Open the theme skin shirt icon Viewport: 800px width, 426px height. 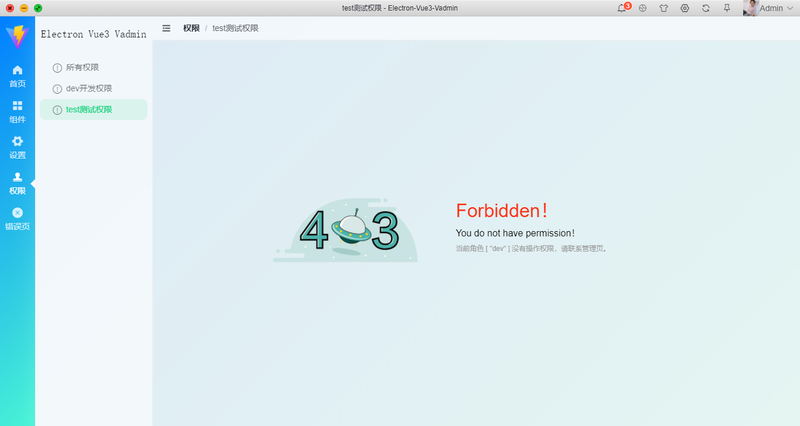click(664, 8)
